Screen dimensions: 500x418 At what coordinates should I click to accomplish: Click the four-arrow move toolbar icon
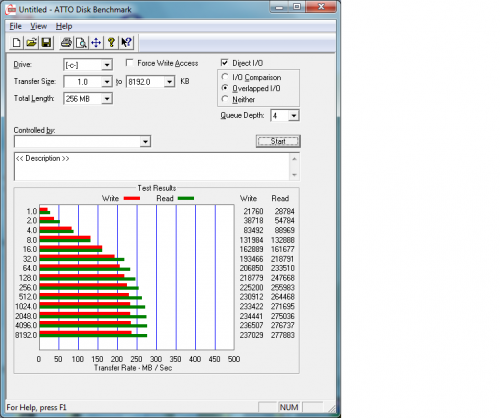click(x=96, y=43)
